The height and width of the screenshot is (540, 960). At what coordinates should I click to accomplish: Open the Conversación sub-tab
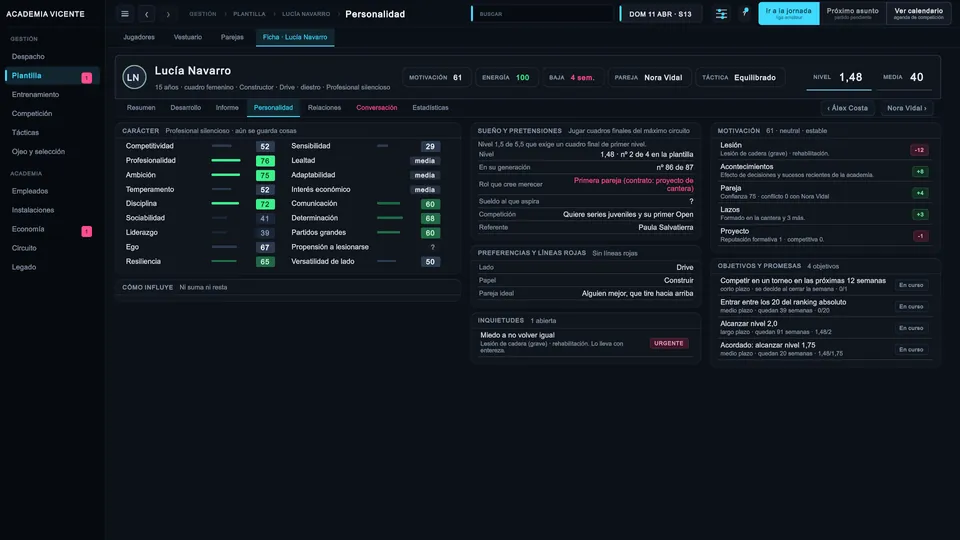(377, 108)
